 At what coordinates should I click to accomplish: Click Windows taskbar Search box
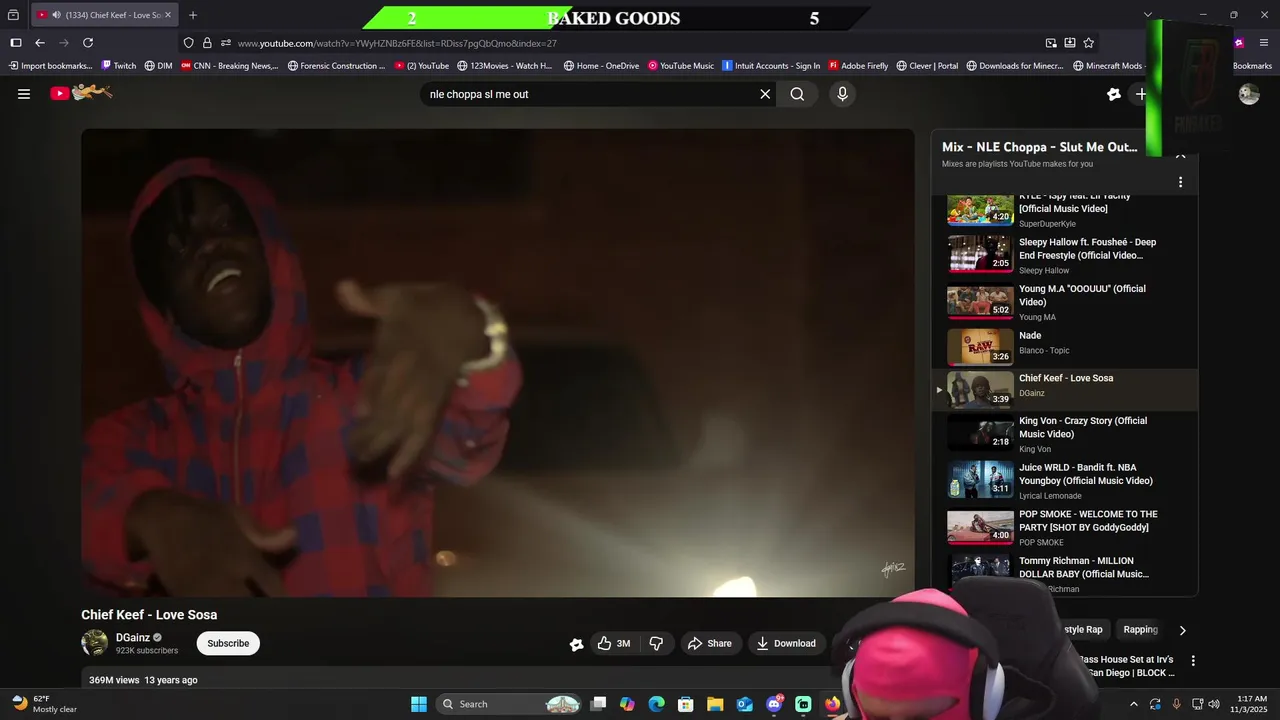pos(509,704)
